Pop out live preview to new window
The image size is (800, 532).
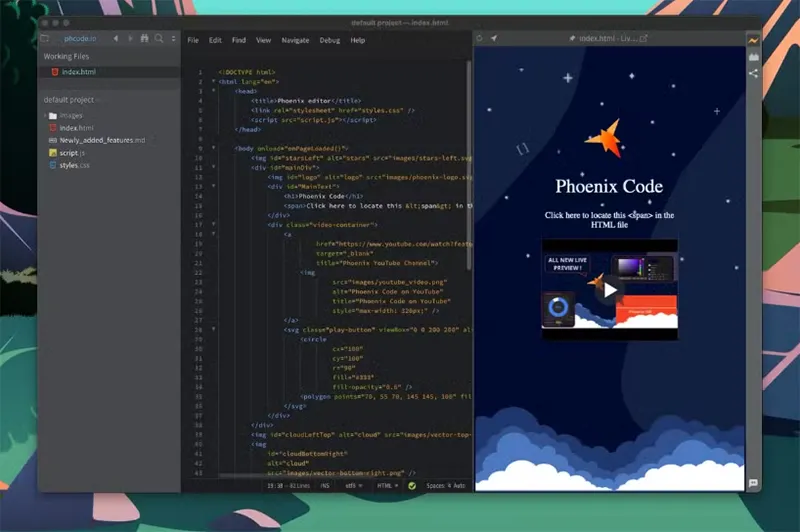(x=644, y=39)
